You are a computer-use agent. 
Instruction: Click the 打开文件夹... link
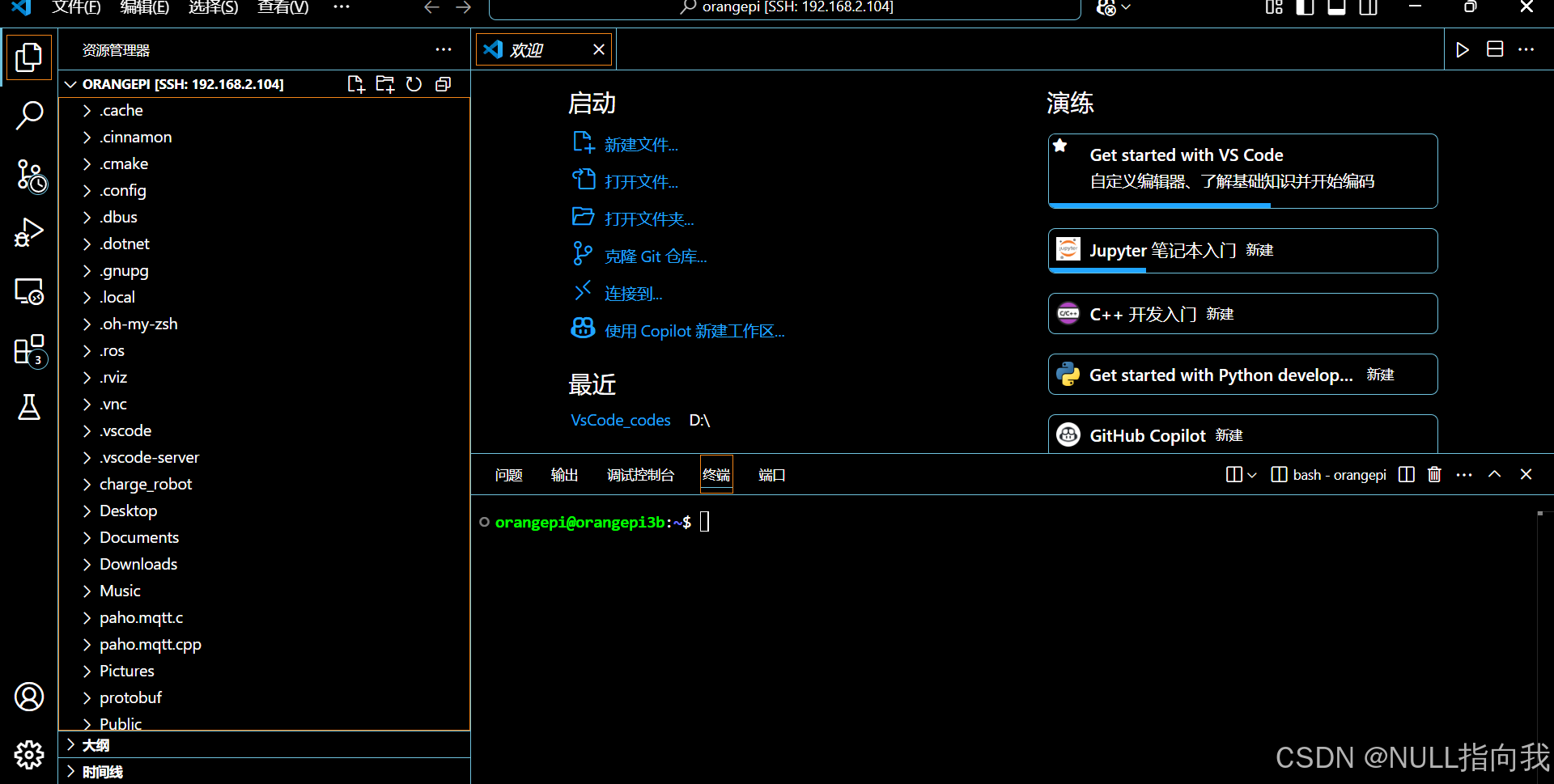[x=649, y=218]
